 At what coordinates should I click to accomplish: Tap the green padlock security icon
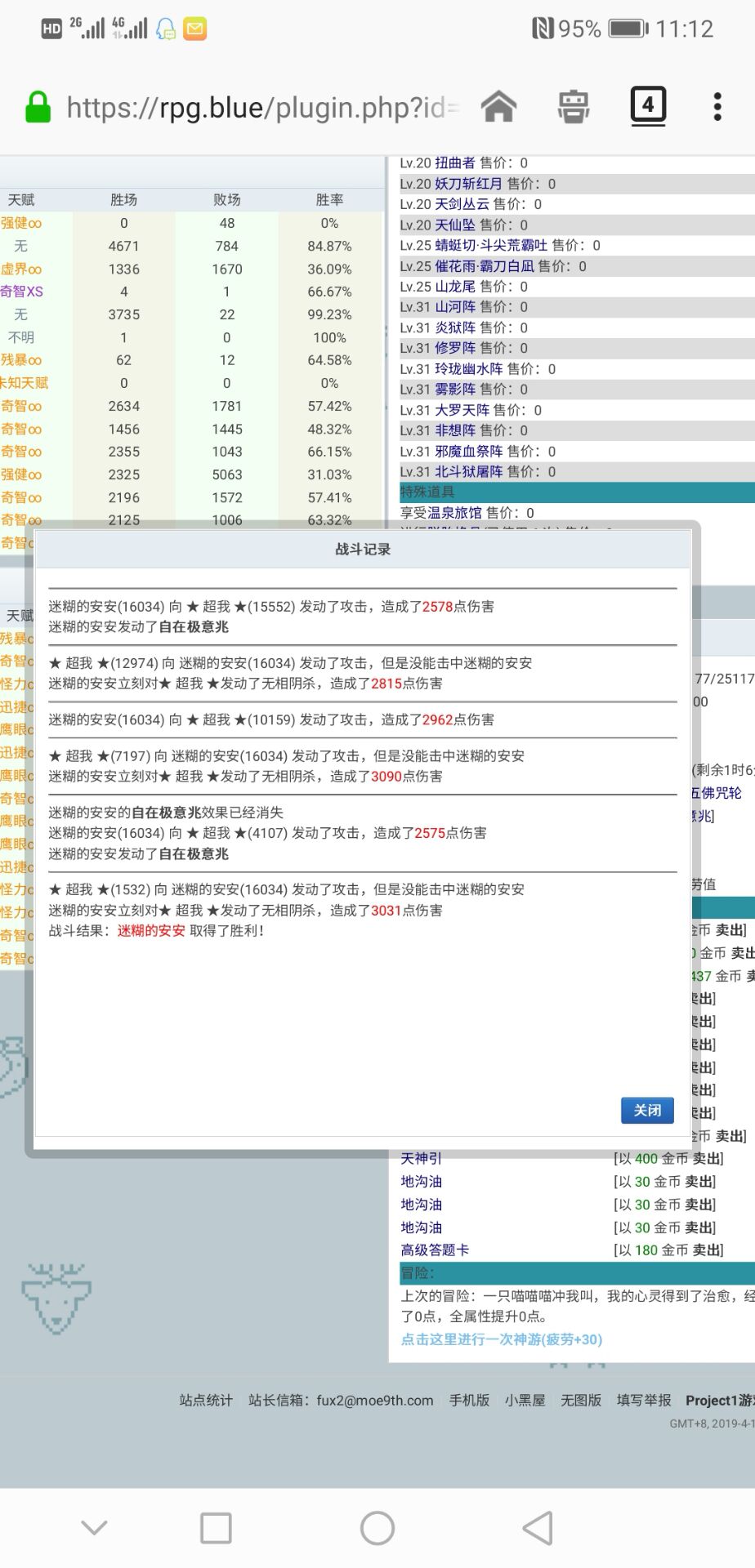38,107
